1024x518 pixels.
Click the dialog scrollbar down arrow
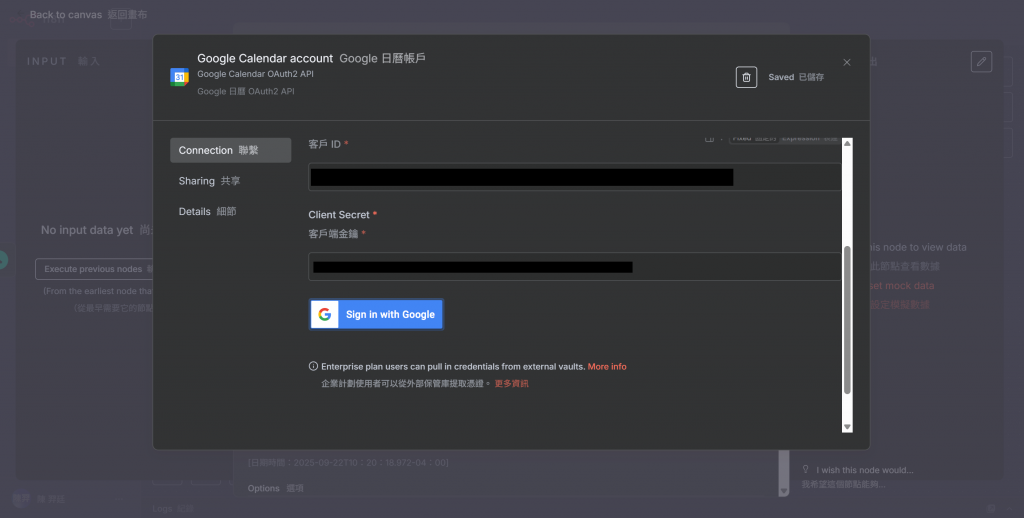(x=847, y=427)
